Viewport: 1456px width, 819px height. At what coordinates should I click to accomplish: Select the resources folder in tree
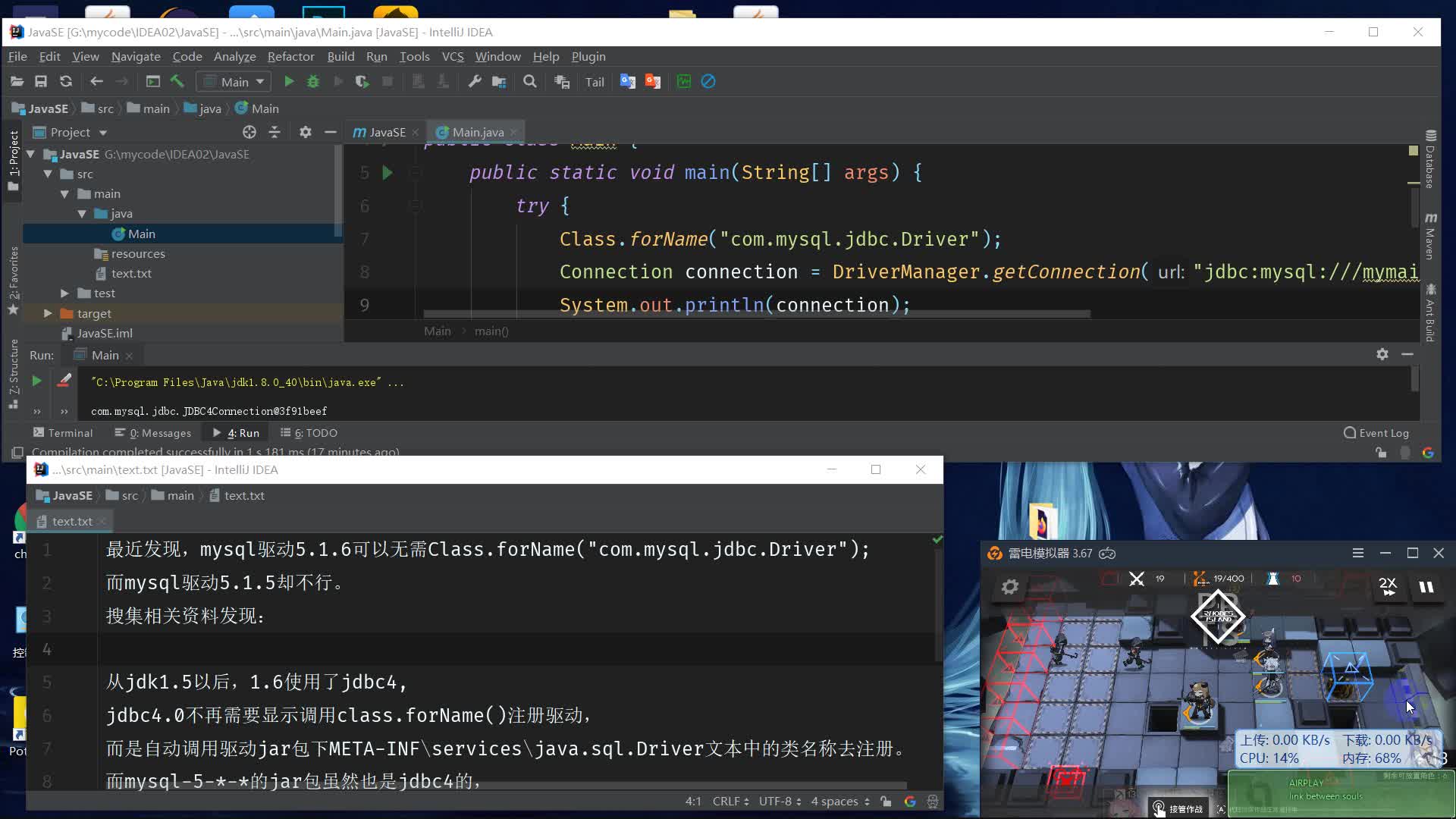[137, 253]
